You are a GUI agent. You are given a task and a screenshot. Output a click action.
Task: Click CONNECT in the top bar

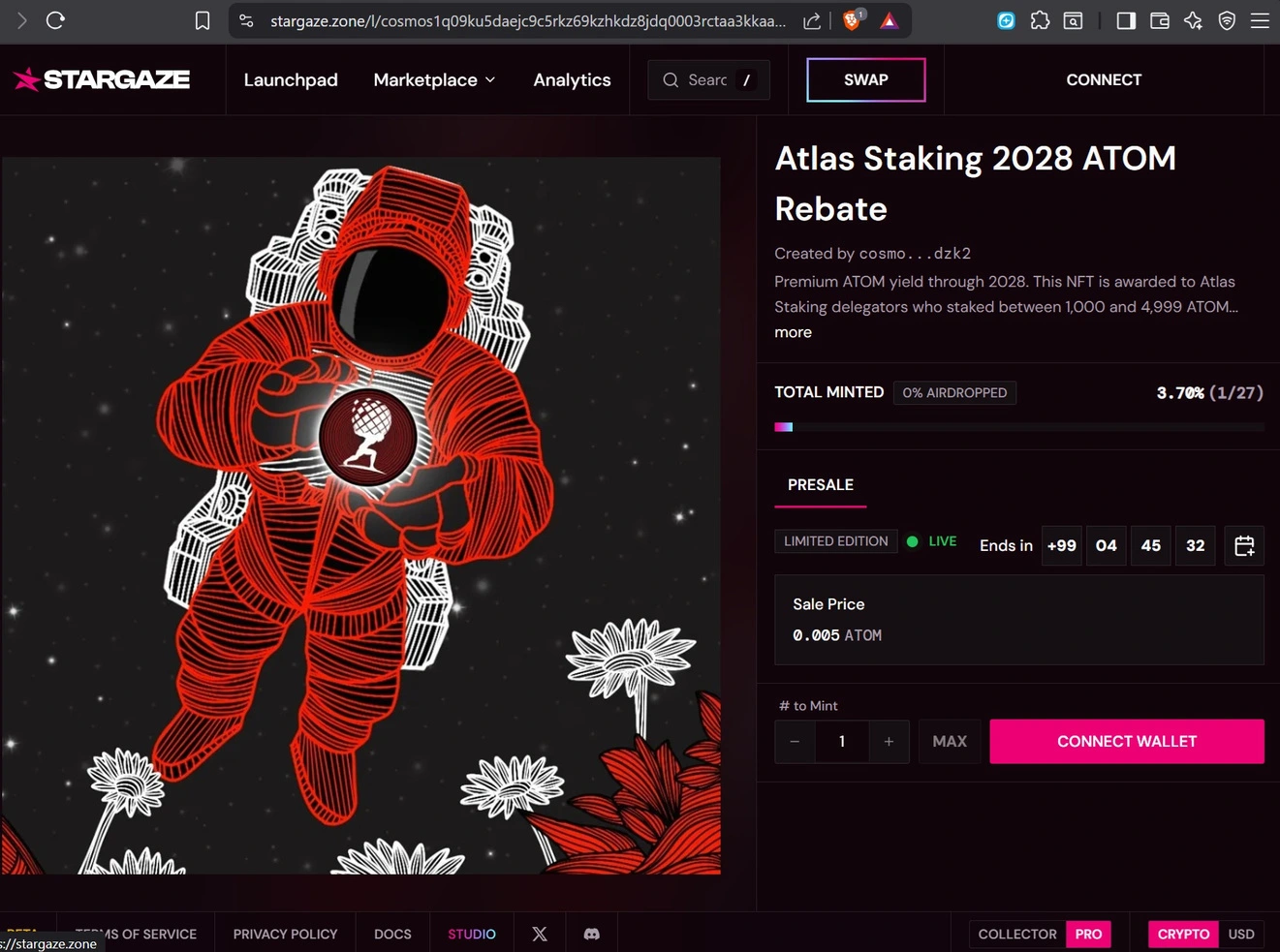[x=1104, y=79]
